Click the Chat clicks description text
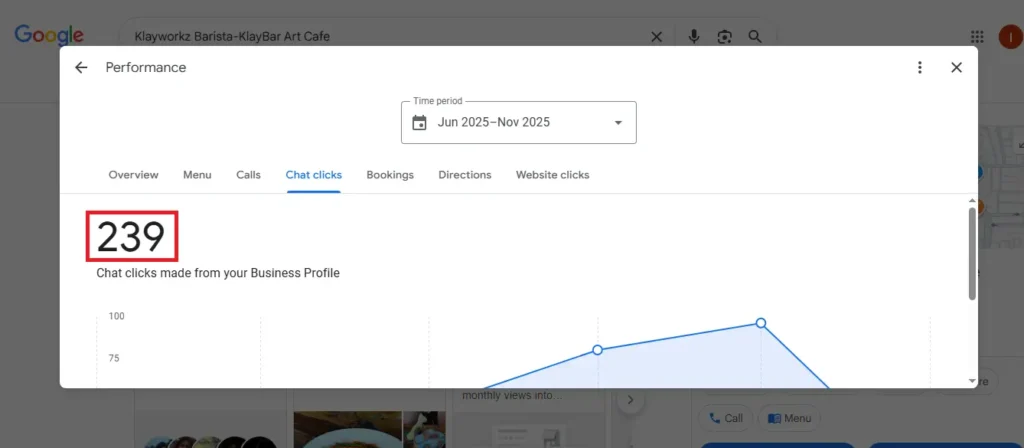 tap(218, 273)
